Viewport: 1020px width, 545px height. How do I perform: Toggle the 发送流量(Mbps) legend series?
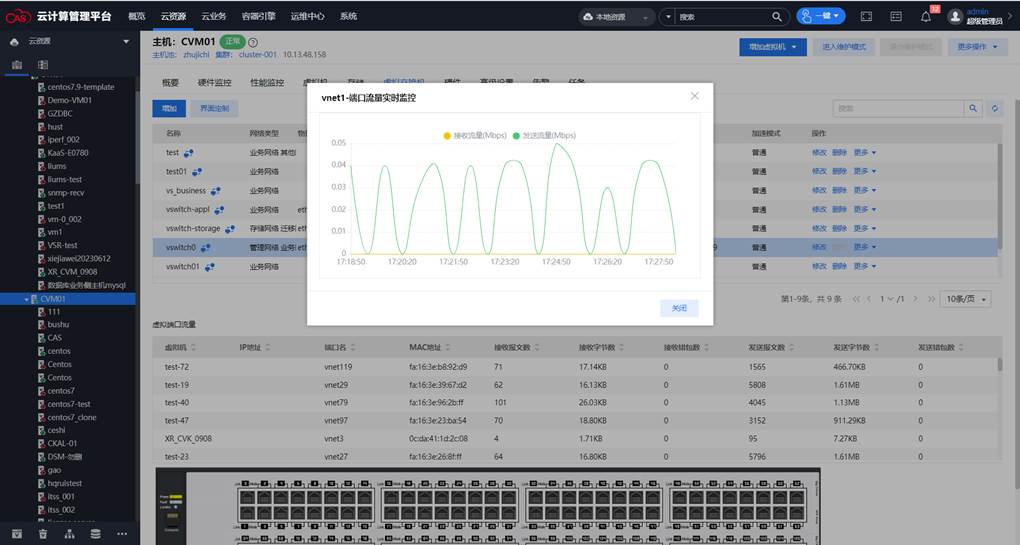pos(543,135)
